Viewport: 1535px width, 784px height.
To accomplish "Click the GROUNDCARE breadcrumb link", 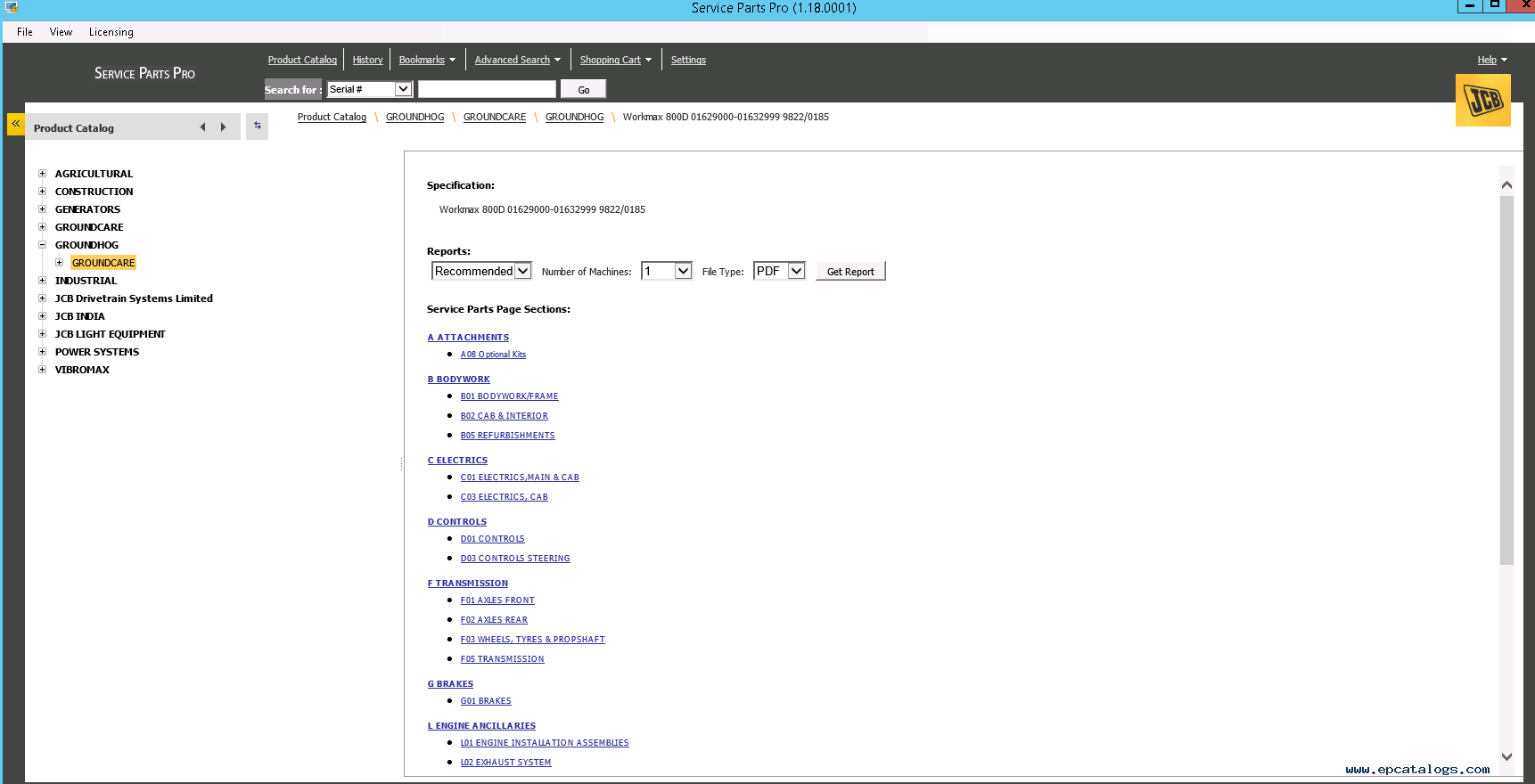I will click(x=495, y=118).
